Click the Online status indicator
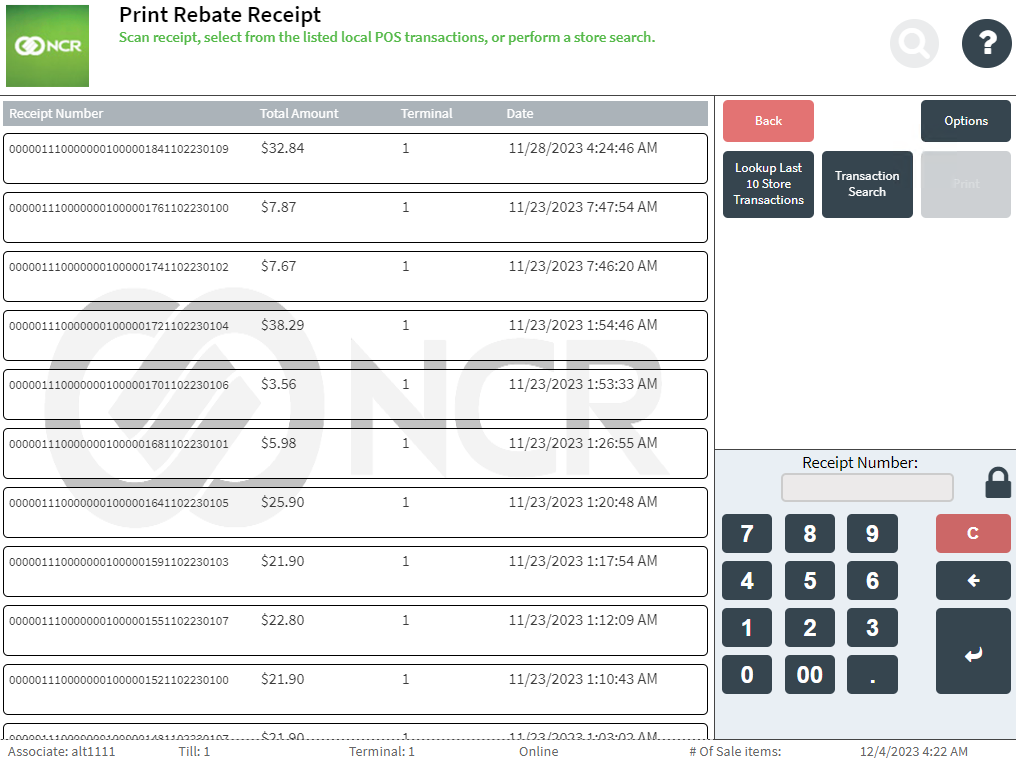The width and height of the screenshot is (1016, 760). [538, 751]
